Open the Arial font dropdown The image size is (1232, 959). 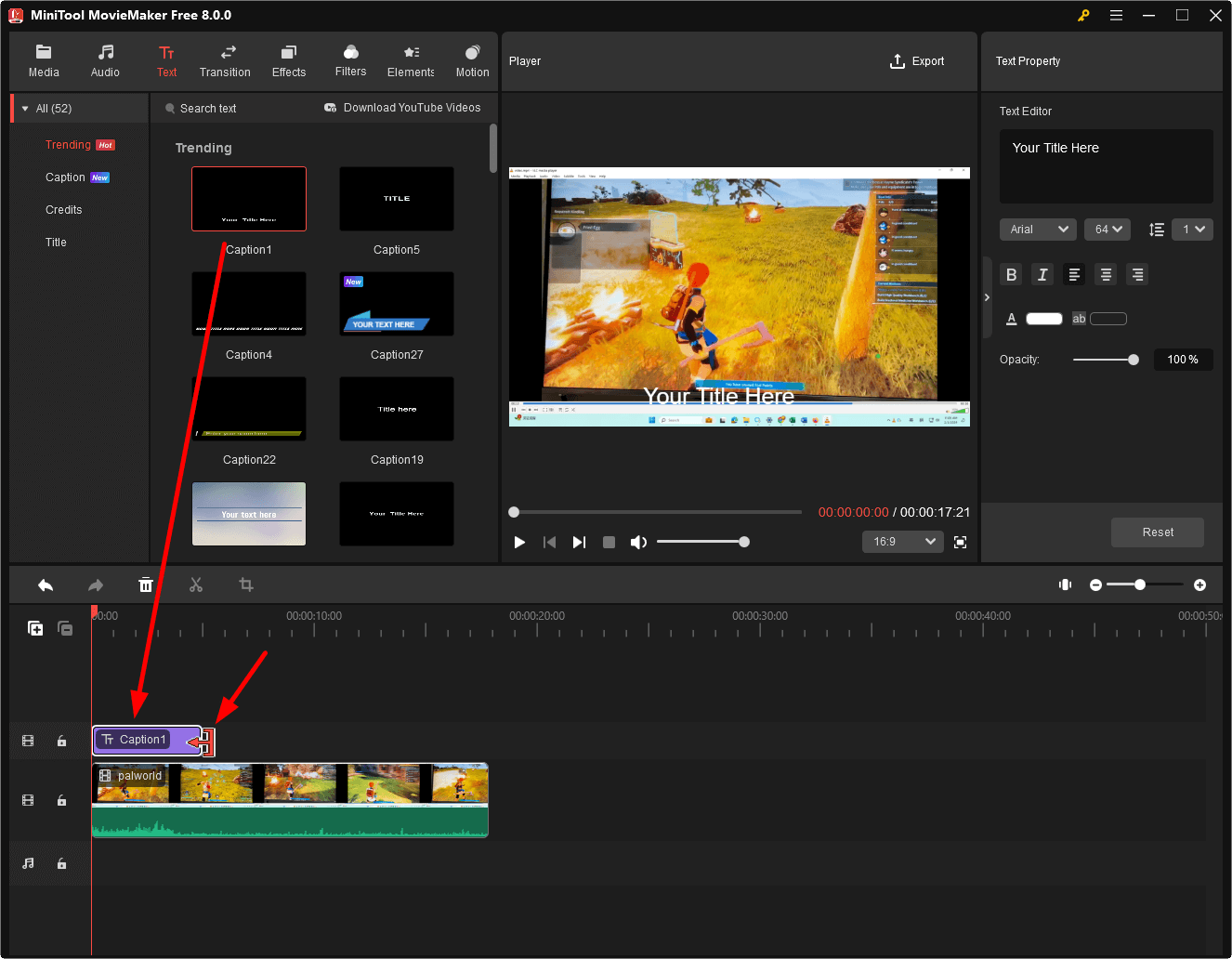pos(1038,230)
